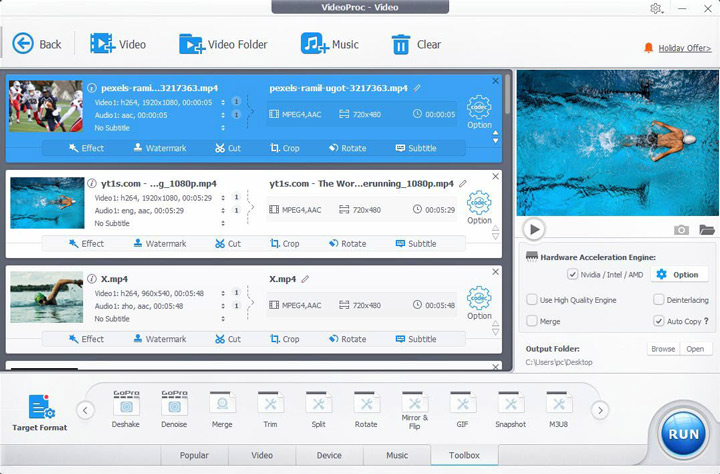Switch to the Video tab
720x474 pixels.
(x=262, y=455)
